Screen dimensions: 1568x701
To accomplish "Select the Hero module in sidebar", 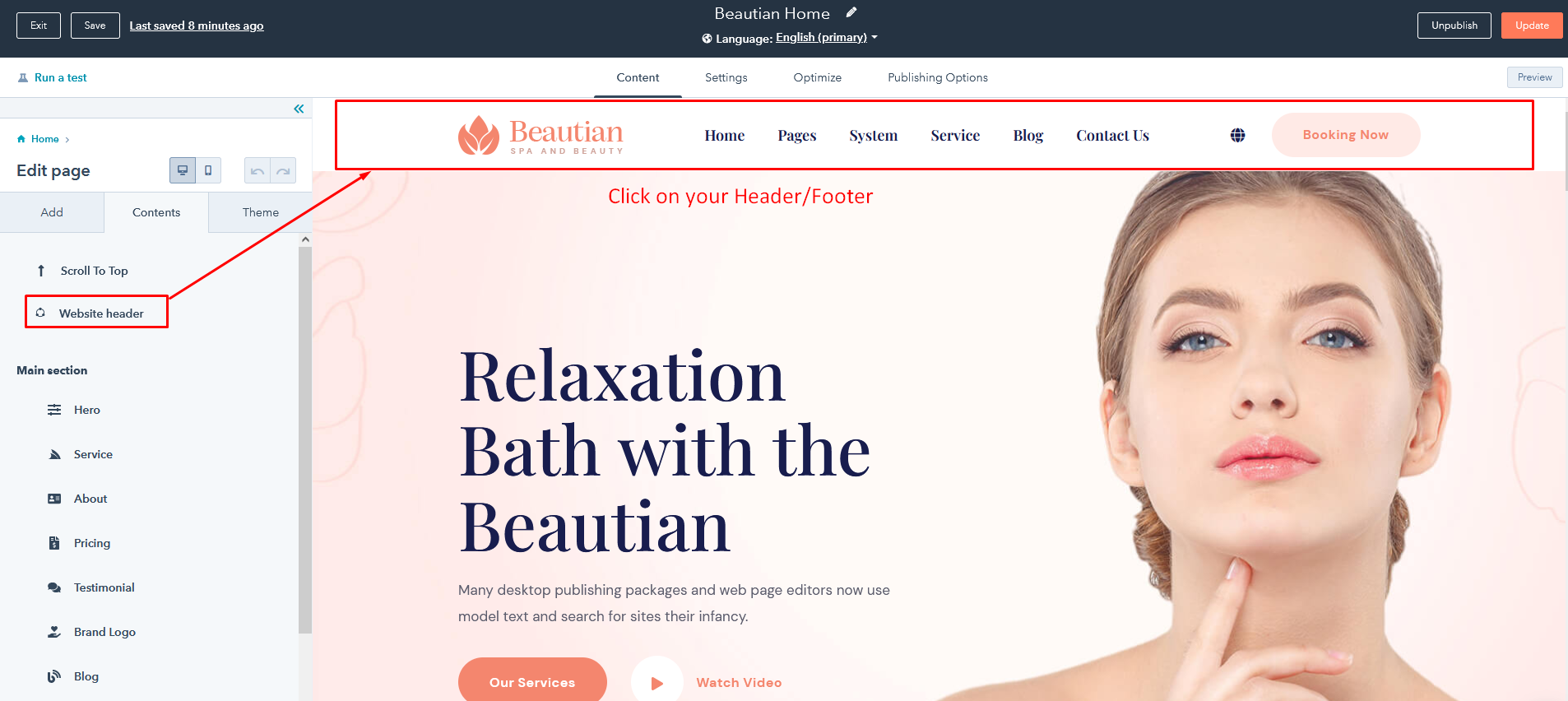I will click(x=87, y=410).
